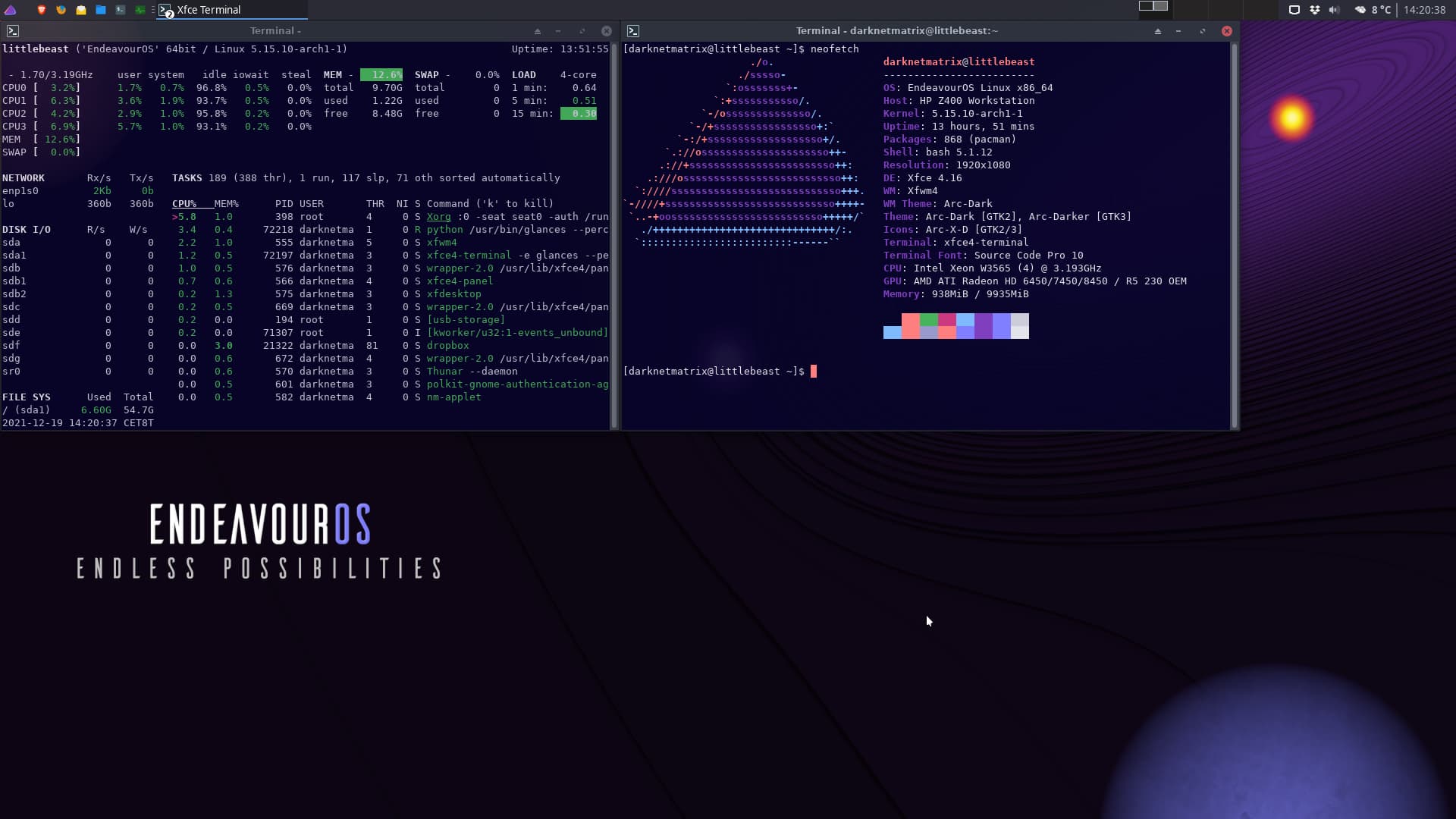Click the window buttons grip handle in panel
This screenshot has height=819, width=1456.
tap(152, 10)
